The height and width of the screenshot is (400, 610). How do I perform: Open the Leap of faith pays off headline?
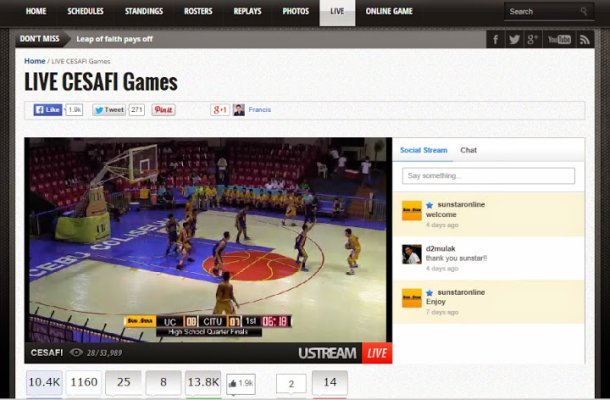click(114, 39)
